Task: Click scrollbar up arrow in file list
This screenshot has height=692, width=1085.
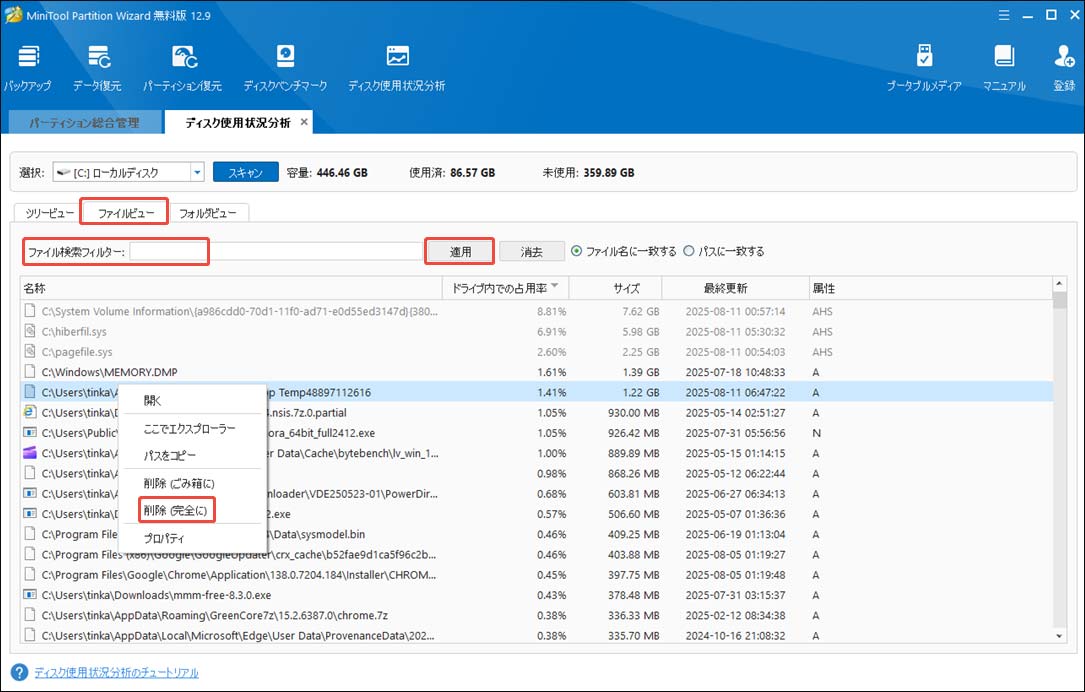Action: click(x=1059, y=284)
